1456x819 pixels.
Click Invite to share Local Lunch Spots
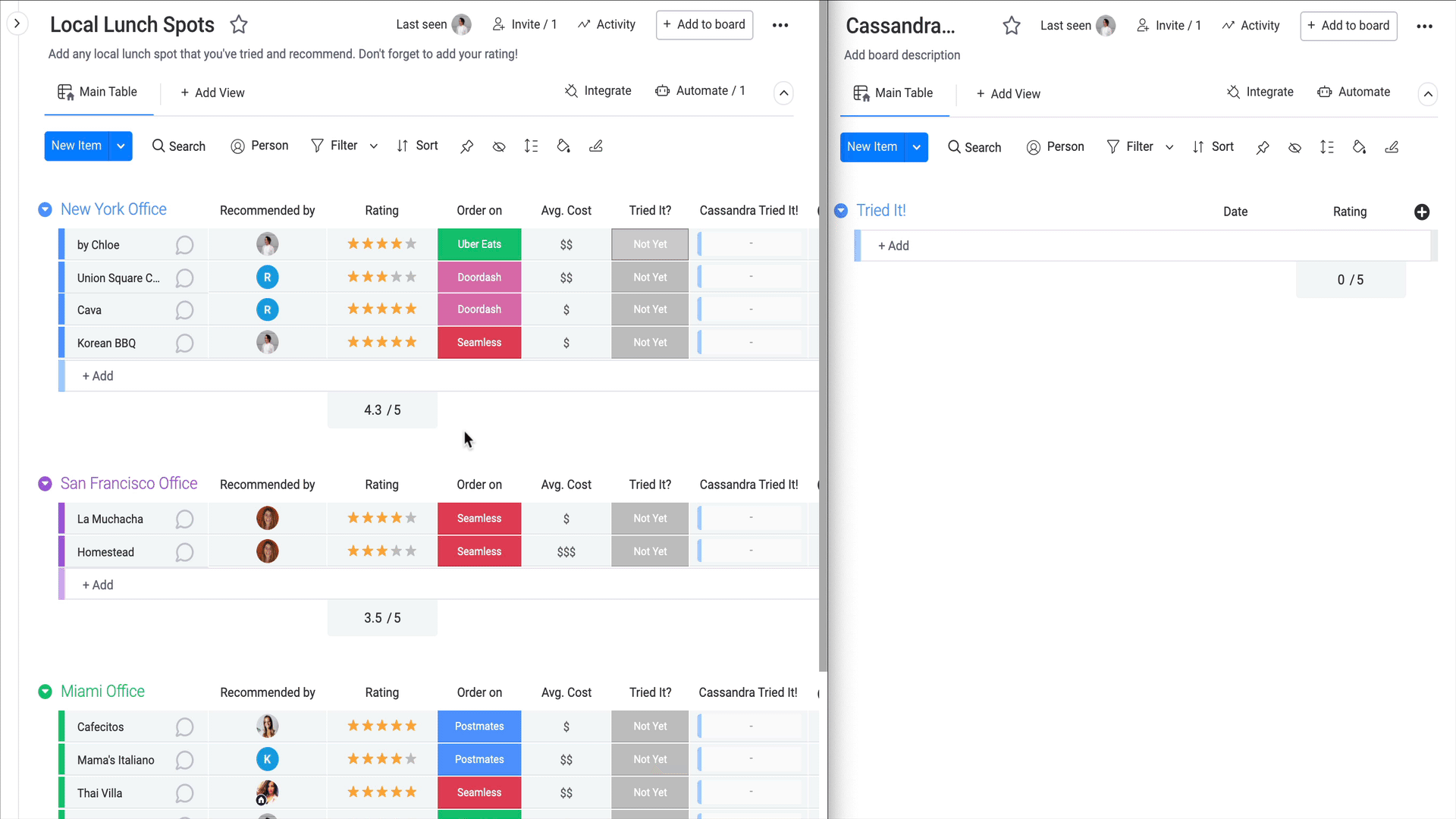click(x=525, y=24)
